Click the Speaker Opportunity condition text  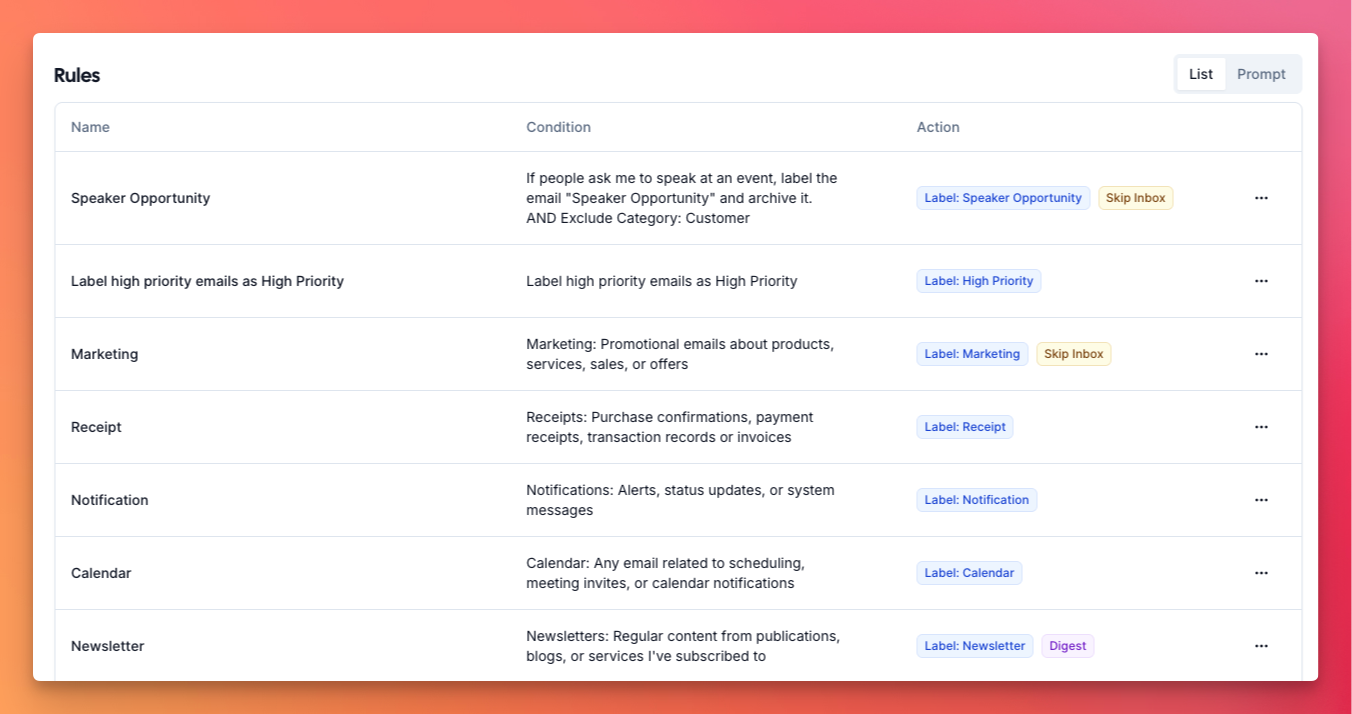point(682,198)
